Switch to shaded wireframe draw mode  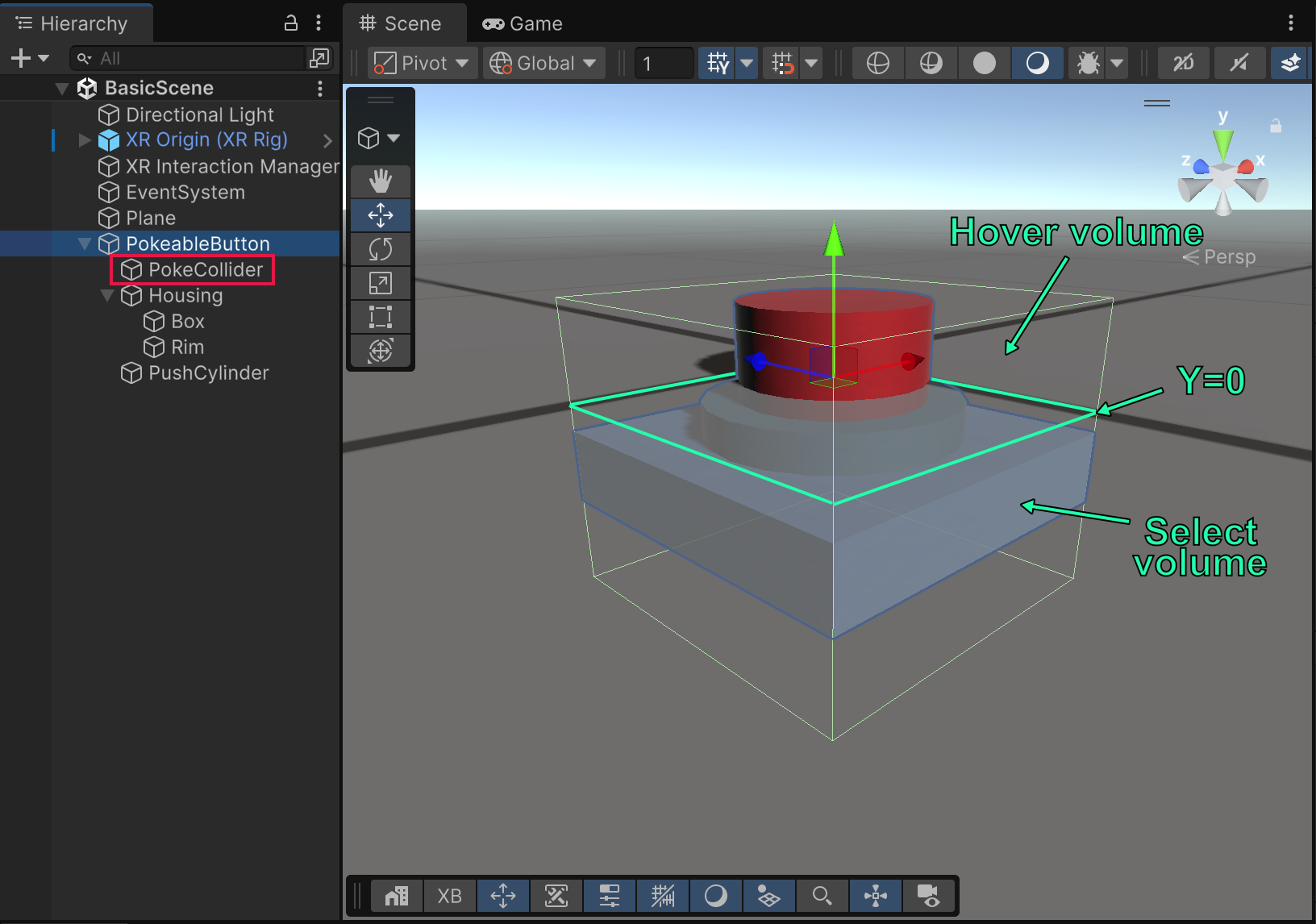pyautogui.click(x=931, y=63)
